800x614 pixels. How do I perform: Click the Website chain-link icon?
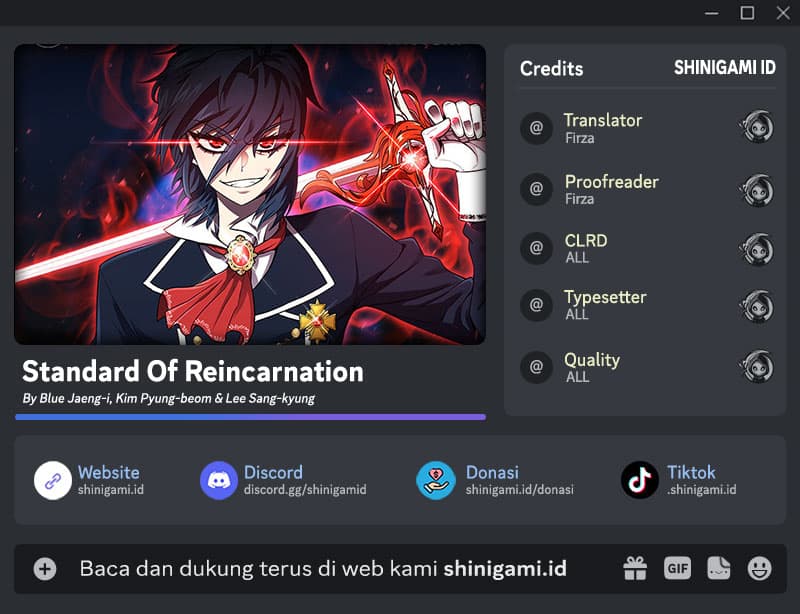(x=53, y=480)
